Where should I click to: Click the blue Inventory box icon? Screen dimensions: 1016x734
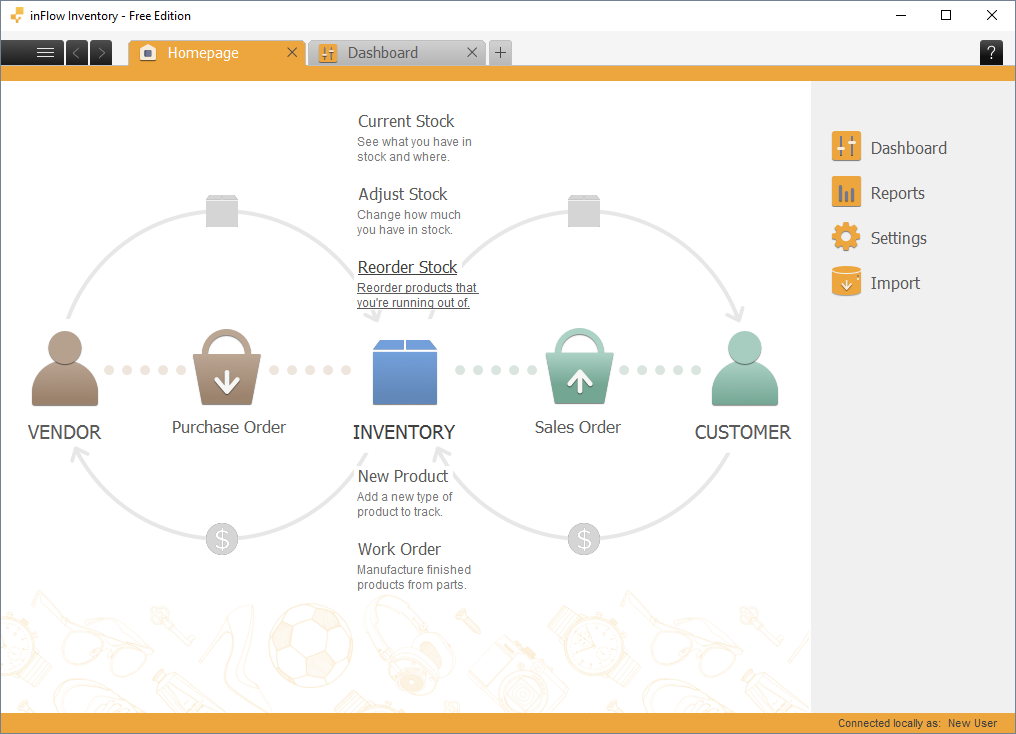405,373
